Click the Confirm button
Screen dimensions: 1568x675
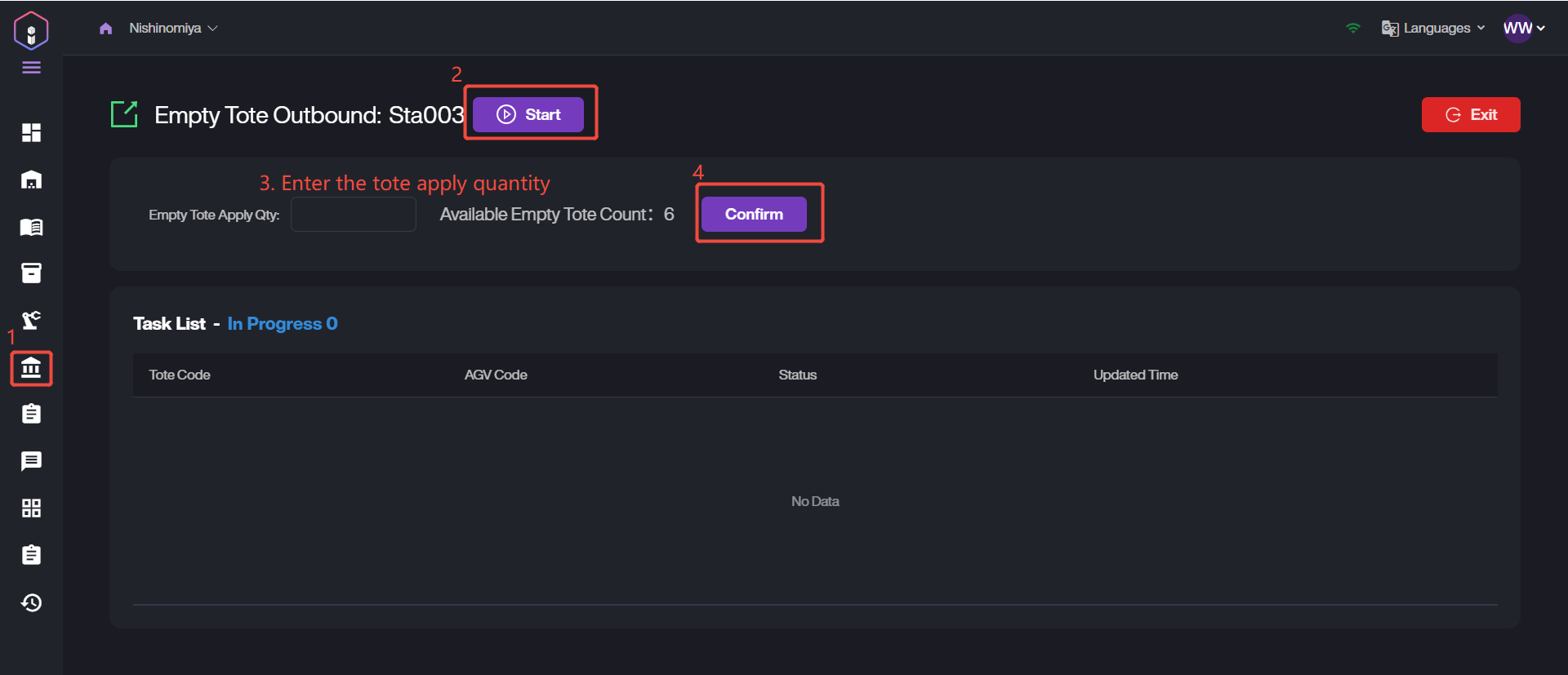pos(753,214)
